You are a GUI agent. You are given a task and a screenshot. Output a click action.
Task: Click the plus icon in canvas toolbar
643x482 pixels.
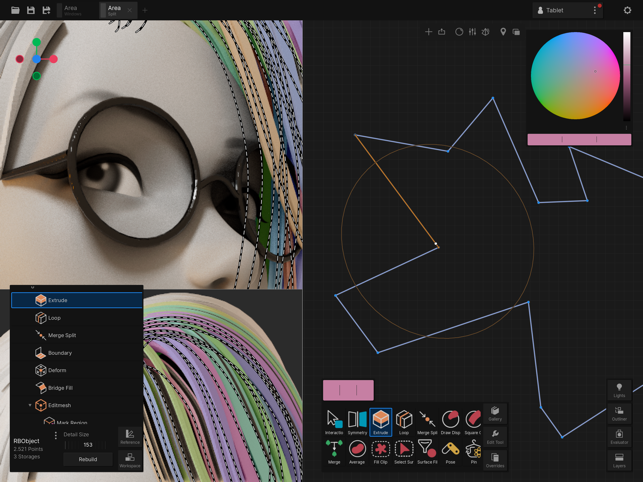click(x=429, y=32)
